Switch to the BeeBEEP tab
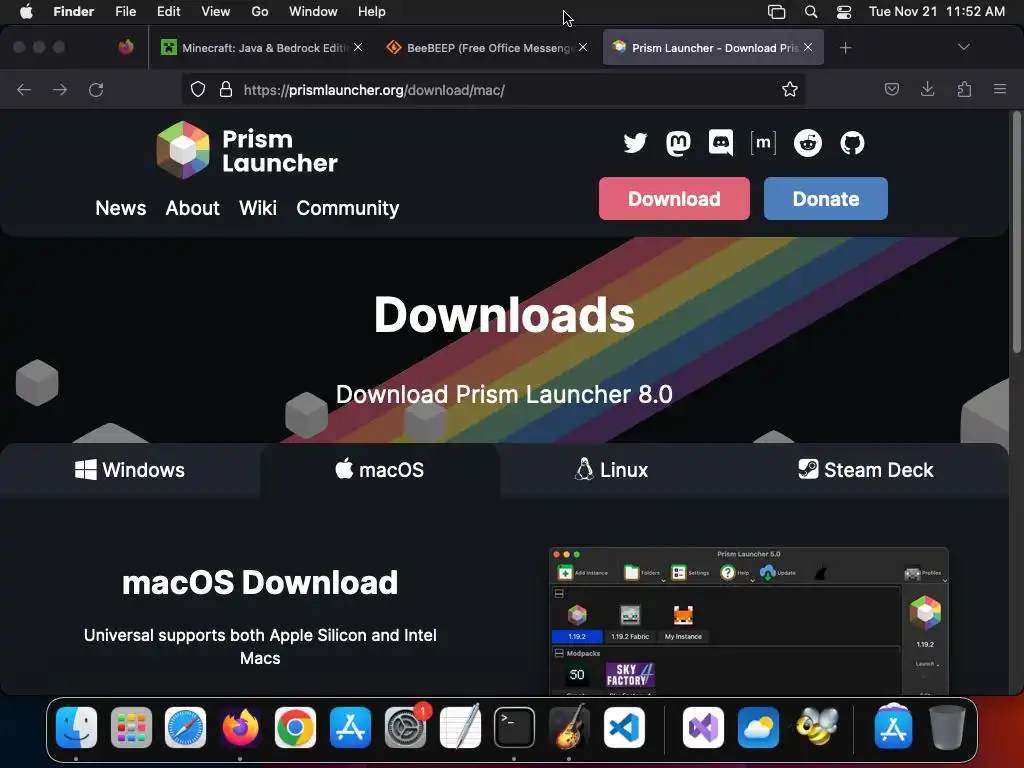 click(487, 48)
